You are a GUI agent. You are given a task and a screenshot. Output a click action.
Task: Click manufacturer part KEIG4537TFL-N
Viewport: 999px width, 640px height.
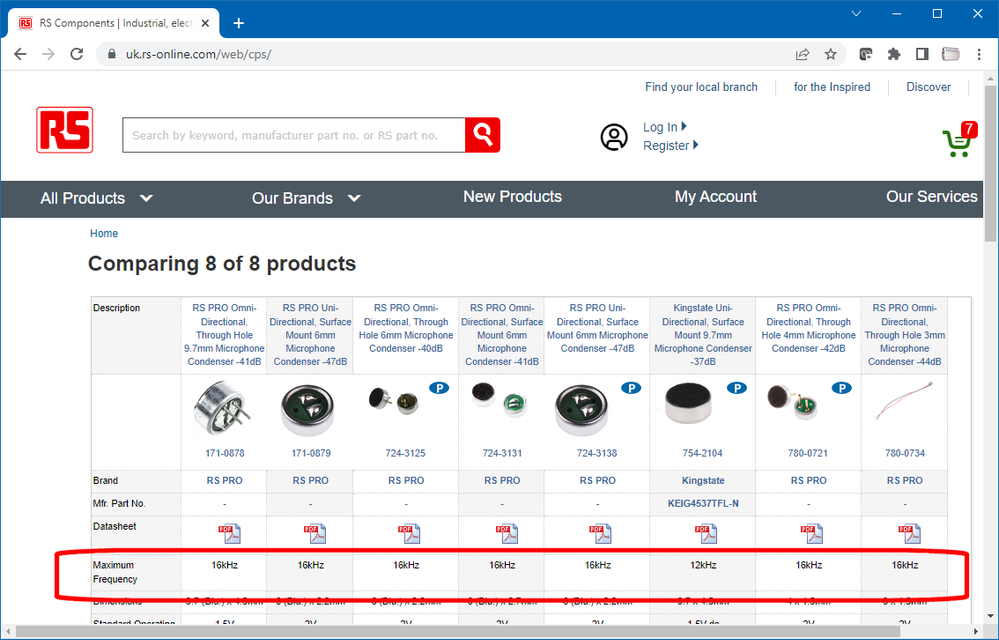703,504
